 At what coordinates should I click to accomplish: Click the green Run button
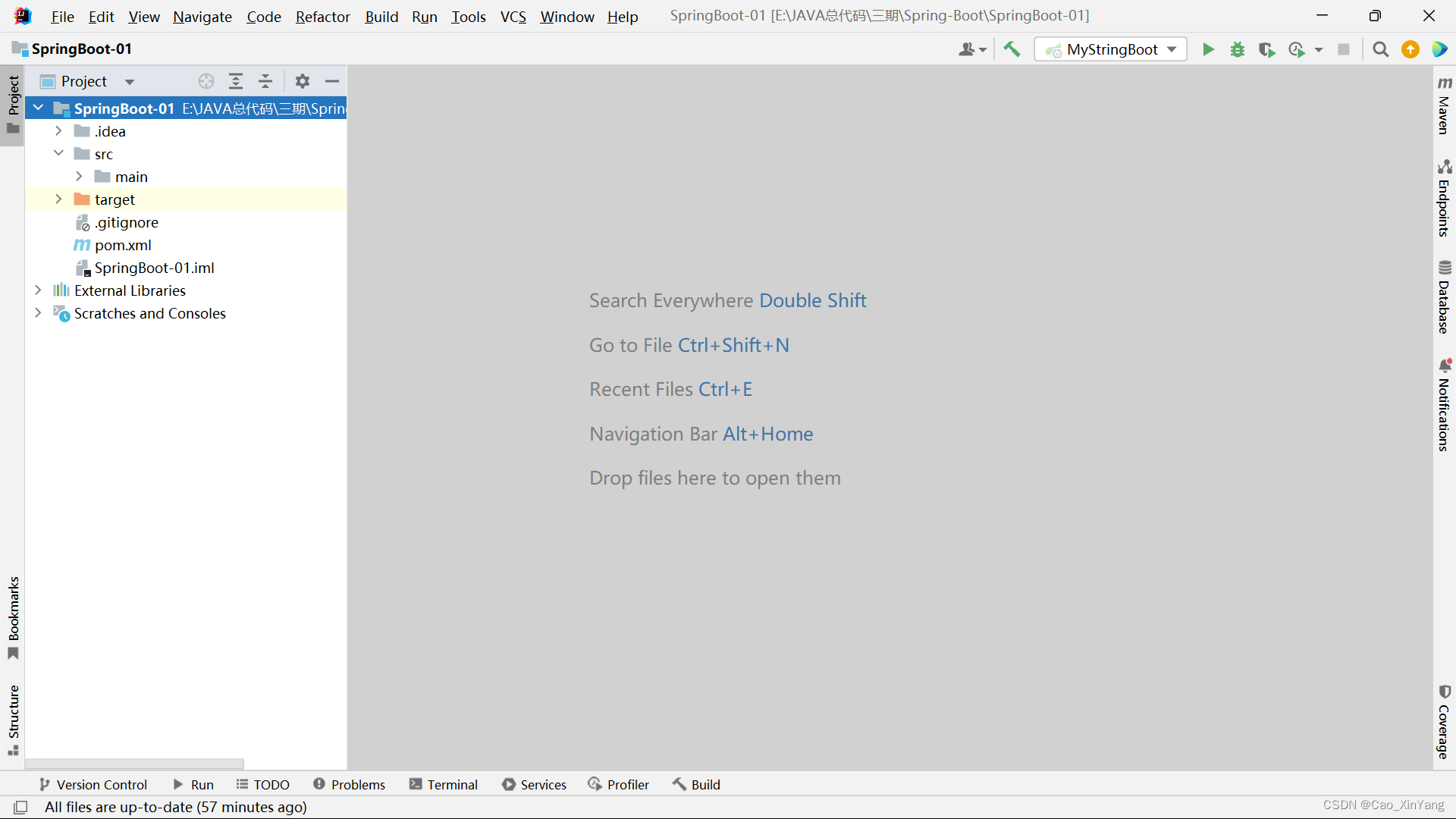[x=1208, y=49]
